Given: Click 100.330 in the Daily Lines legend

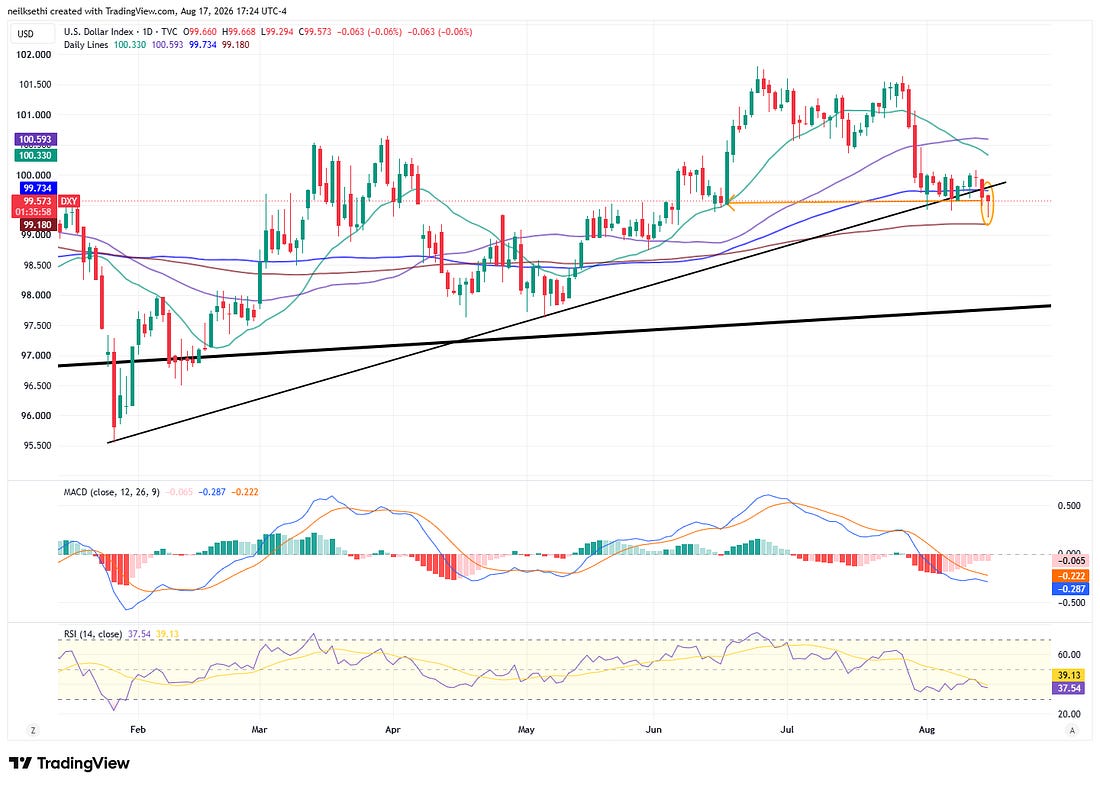Looking at the screenshot, I should pyautogui.click(x=129, y=44).
